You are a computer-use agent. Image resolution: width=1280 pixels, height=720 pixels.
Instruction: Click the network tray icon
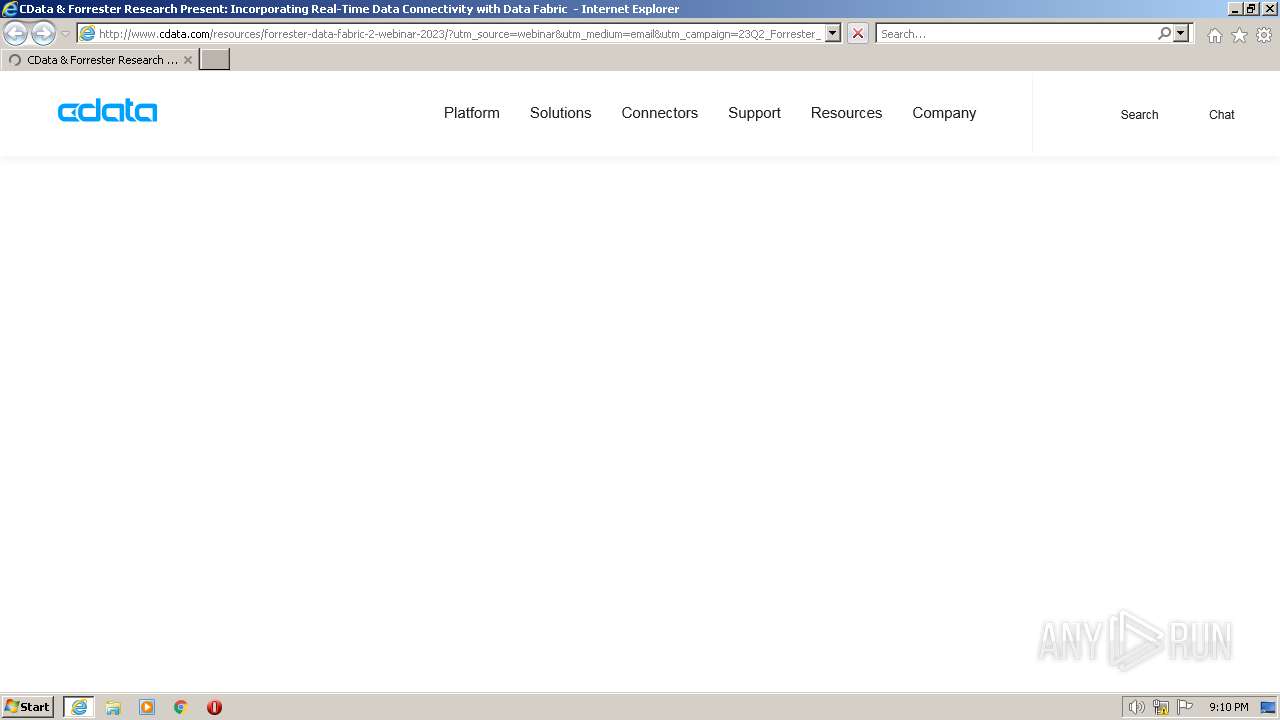[x=1161, y=707]
